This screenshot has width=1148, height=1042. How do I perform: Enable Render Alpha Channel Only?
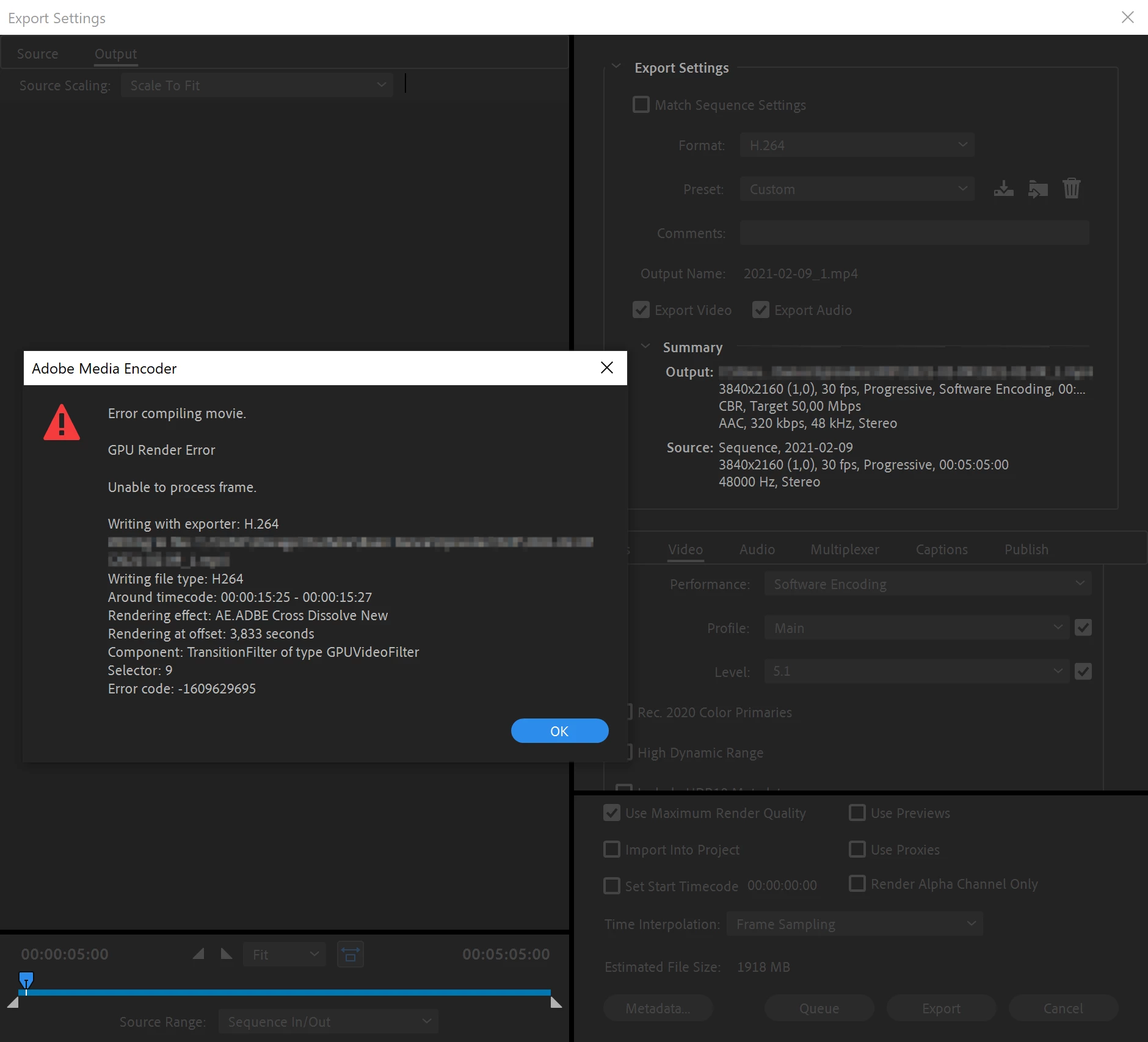857,883
